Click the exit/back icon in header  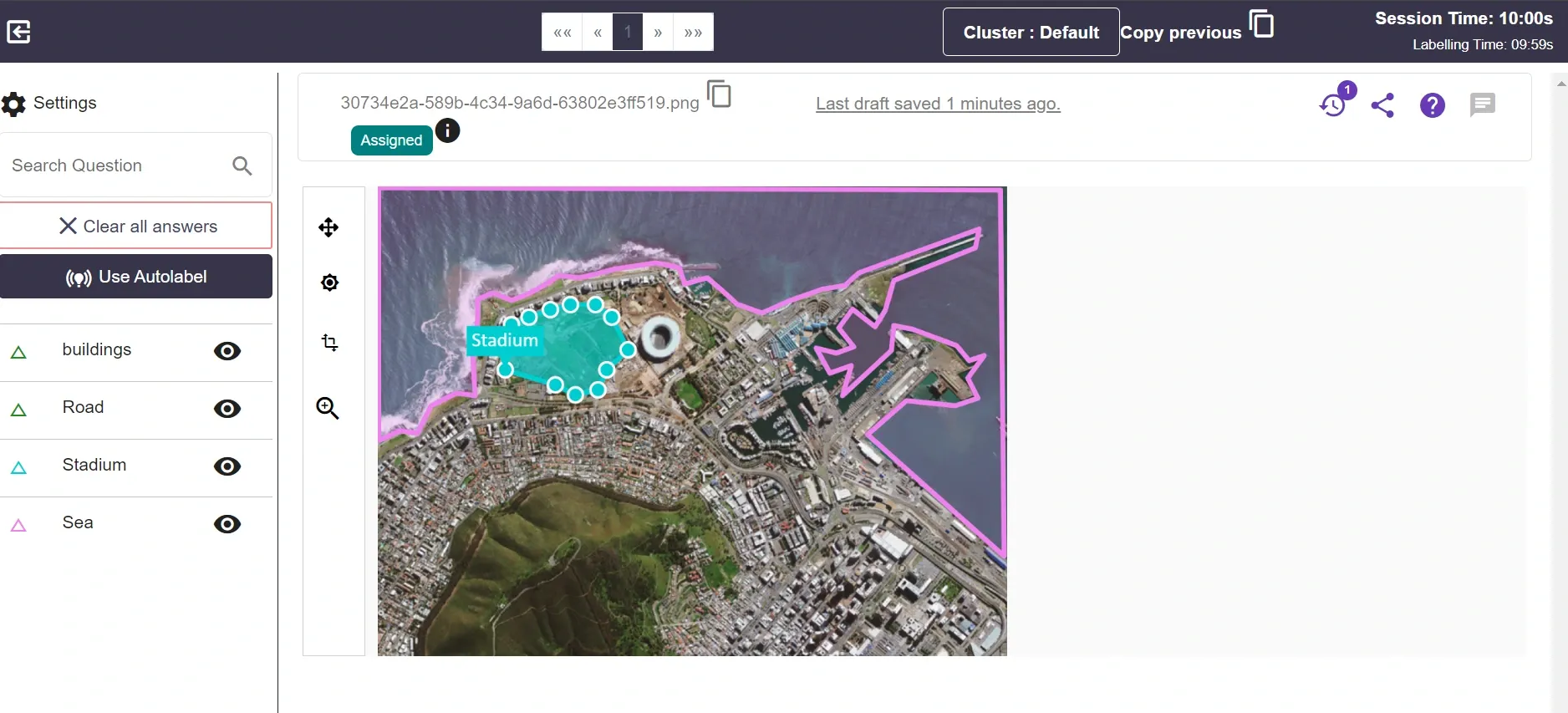point(18,32)
